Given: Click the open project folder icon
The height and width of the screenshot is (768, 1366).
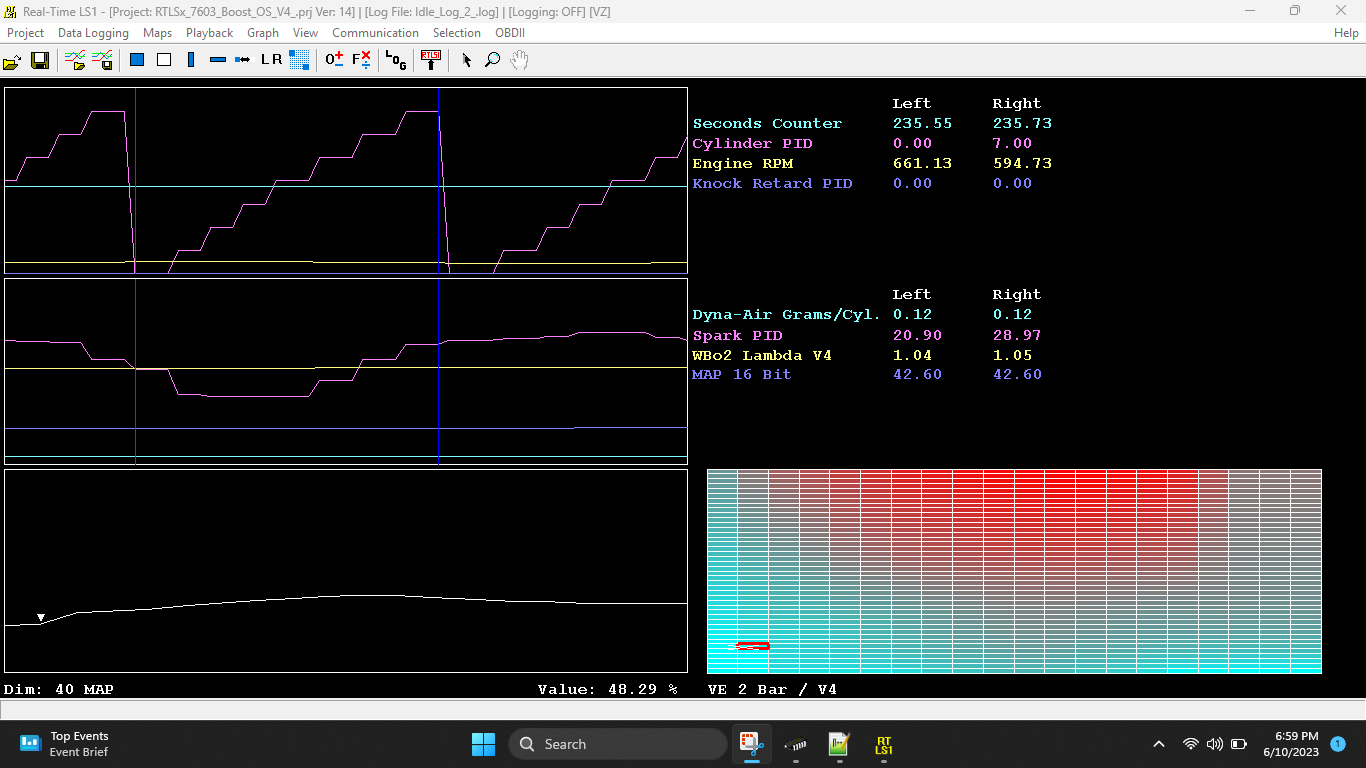Looking at the screenshot, I should (12, 60).
